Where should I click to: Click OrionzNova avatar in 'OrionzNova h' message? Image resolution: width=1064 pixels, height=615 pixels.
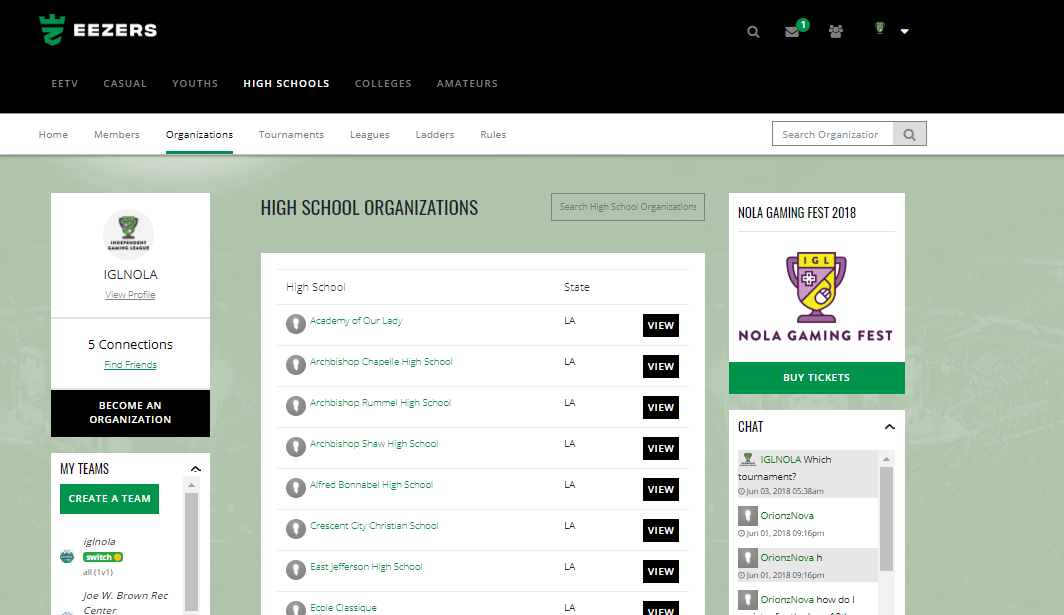click(x=748, y=558)
